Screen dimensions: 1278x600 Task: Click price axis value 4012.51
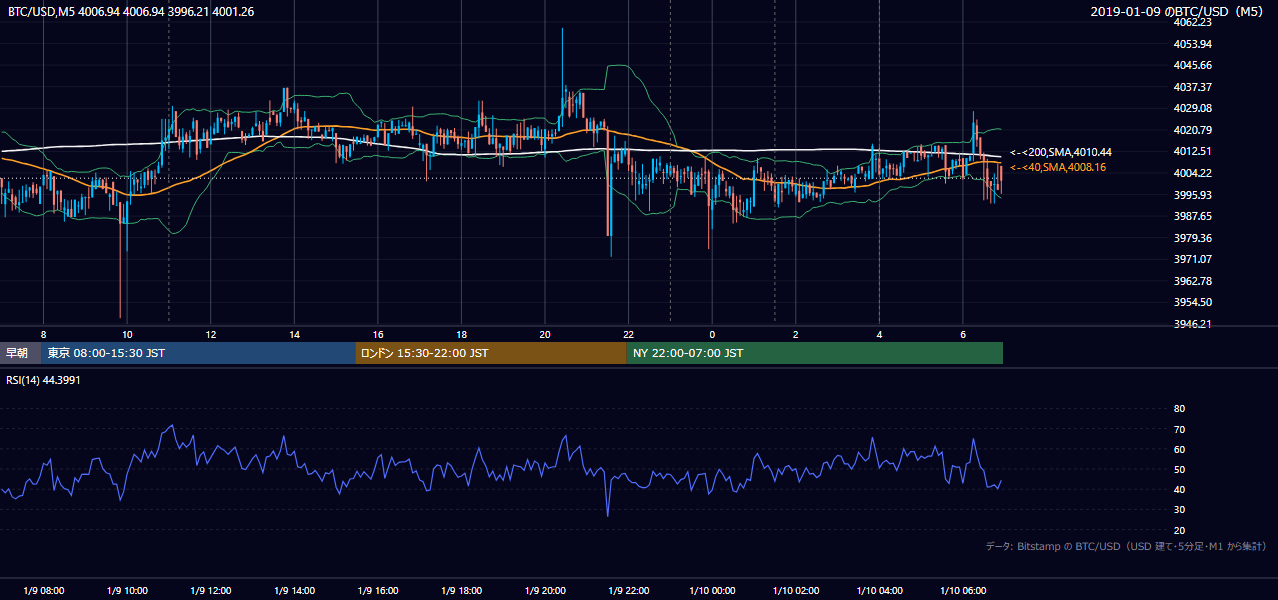1193,151
